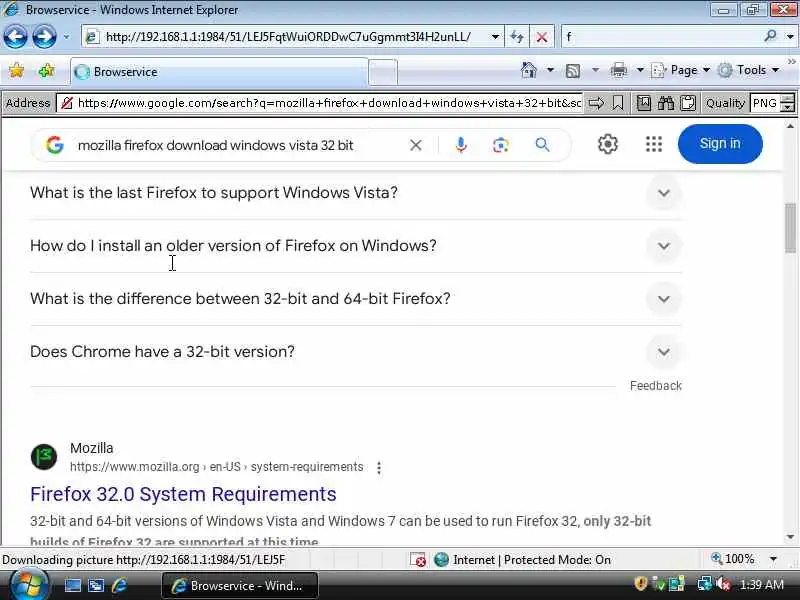Click the Google logo
The height and width of the screenshot is (600, 800).
point(55,145)
